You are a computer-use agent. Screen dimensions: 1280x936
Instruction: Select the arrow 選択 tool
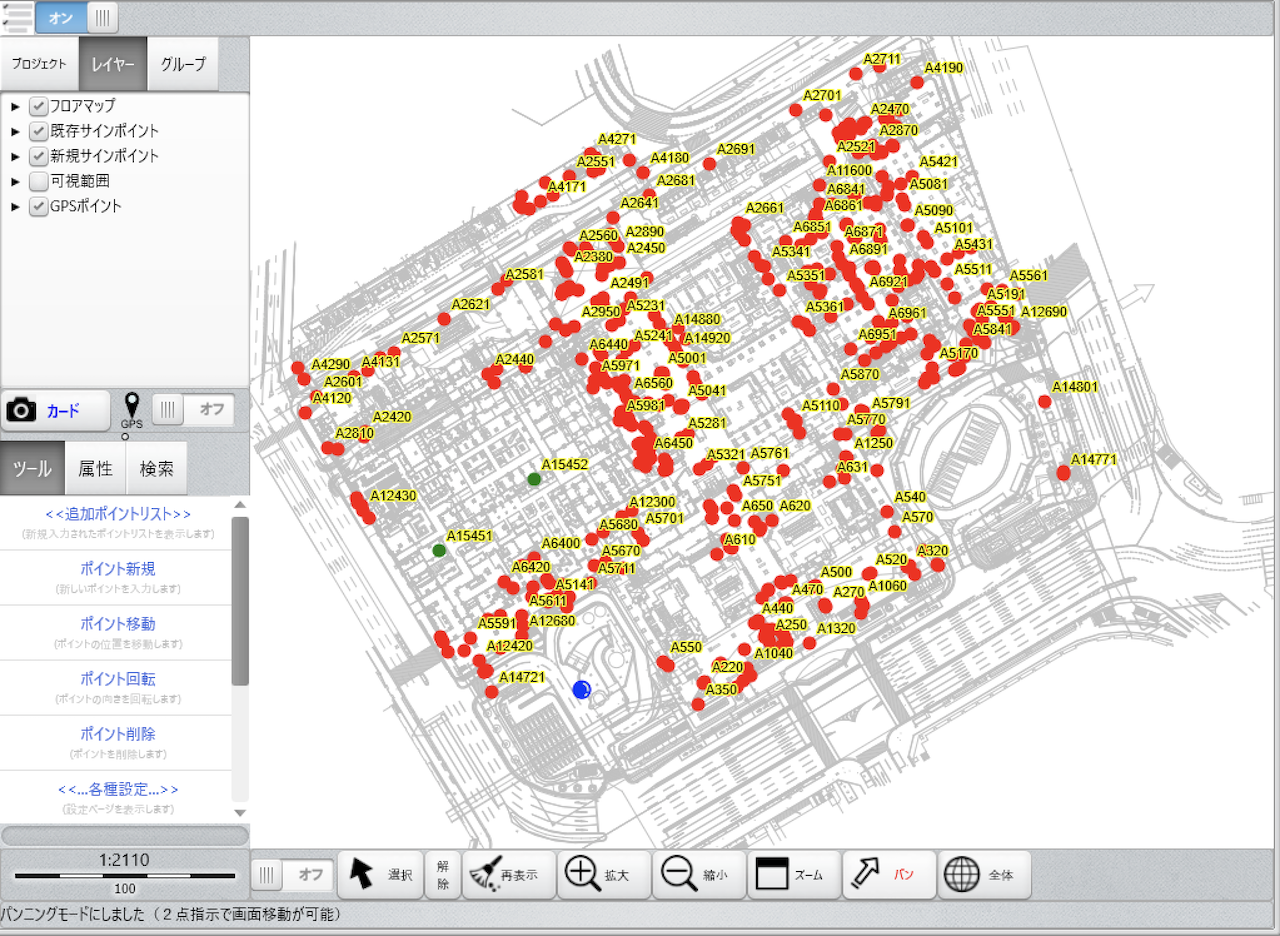point(380,875)
